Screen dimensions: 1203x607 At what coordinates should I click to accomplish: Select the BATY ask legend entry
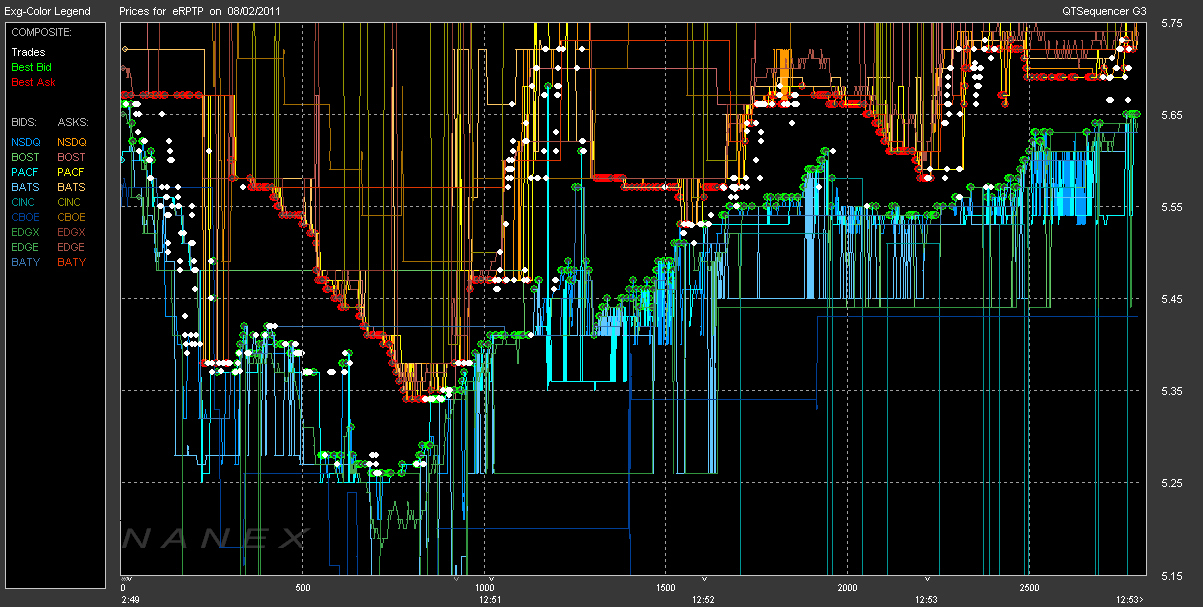click(x=71, y=262)
